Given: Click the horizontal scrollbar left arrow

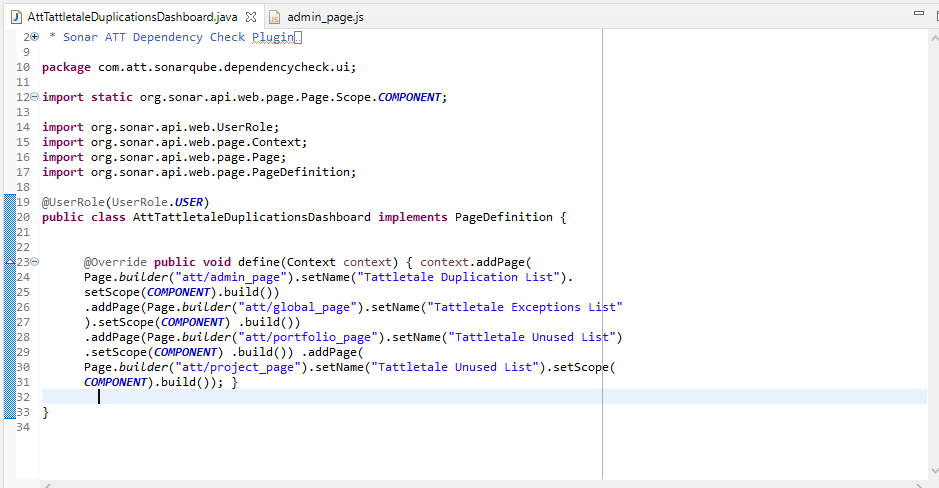Looking at the screenshot, I should [x=48, y=484].
